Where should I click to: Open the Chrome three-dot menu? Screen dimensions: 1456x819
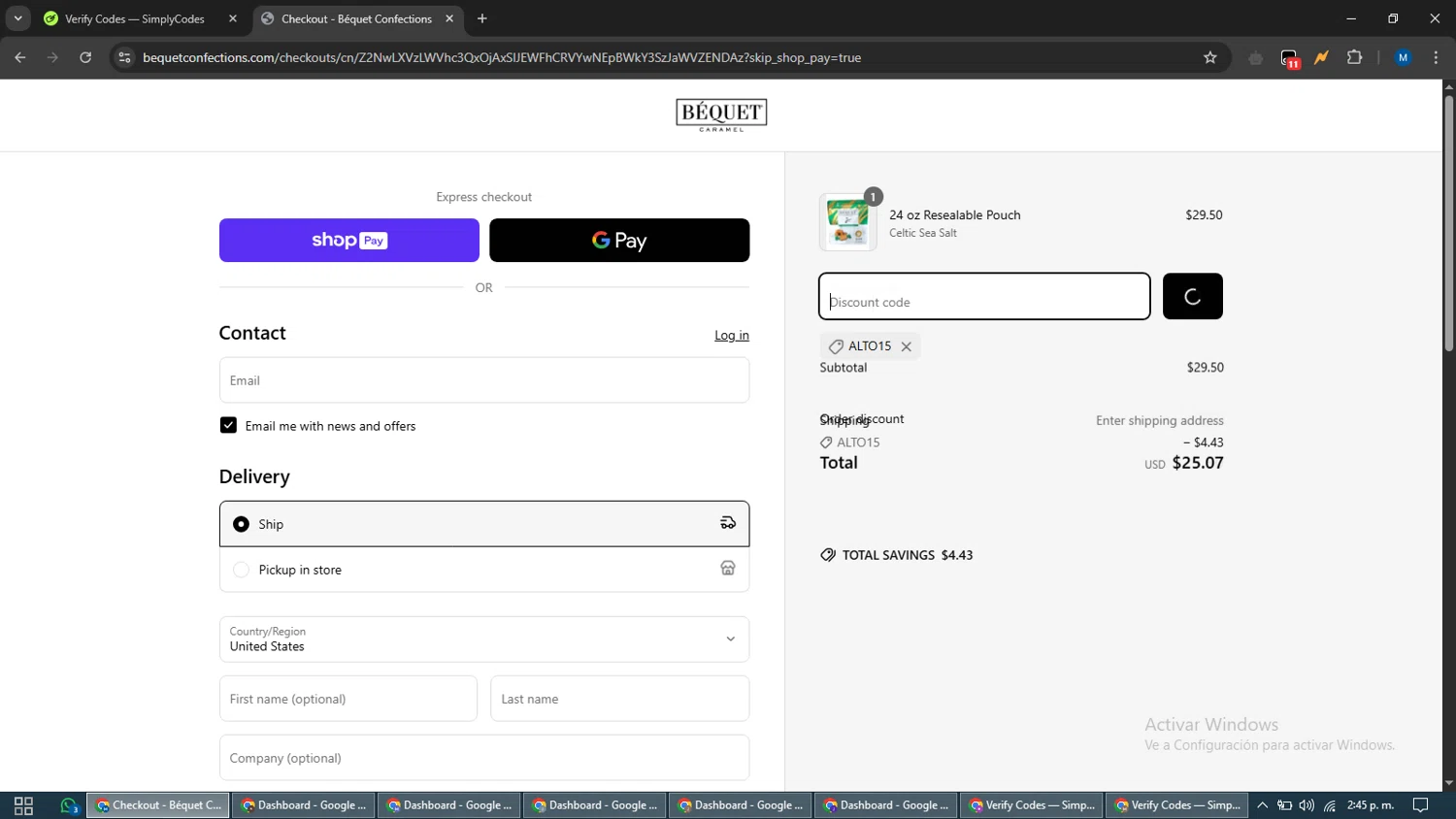click(x=1436, y=57)
